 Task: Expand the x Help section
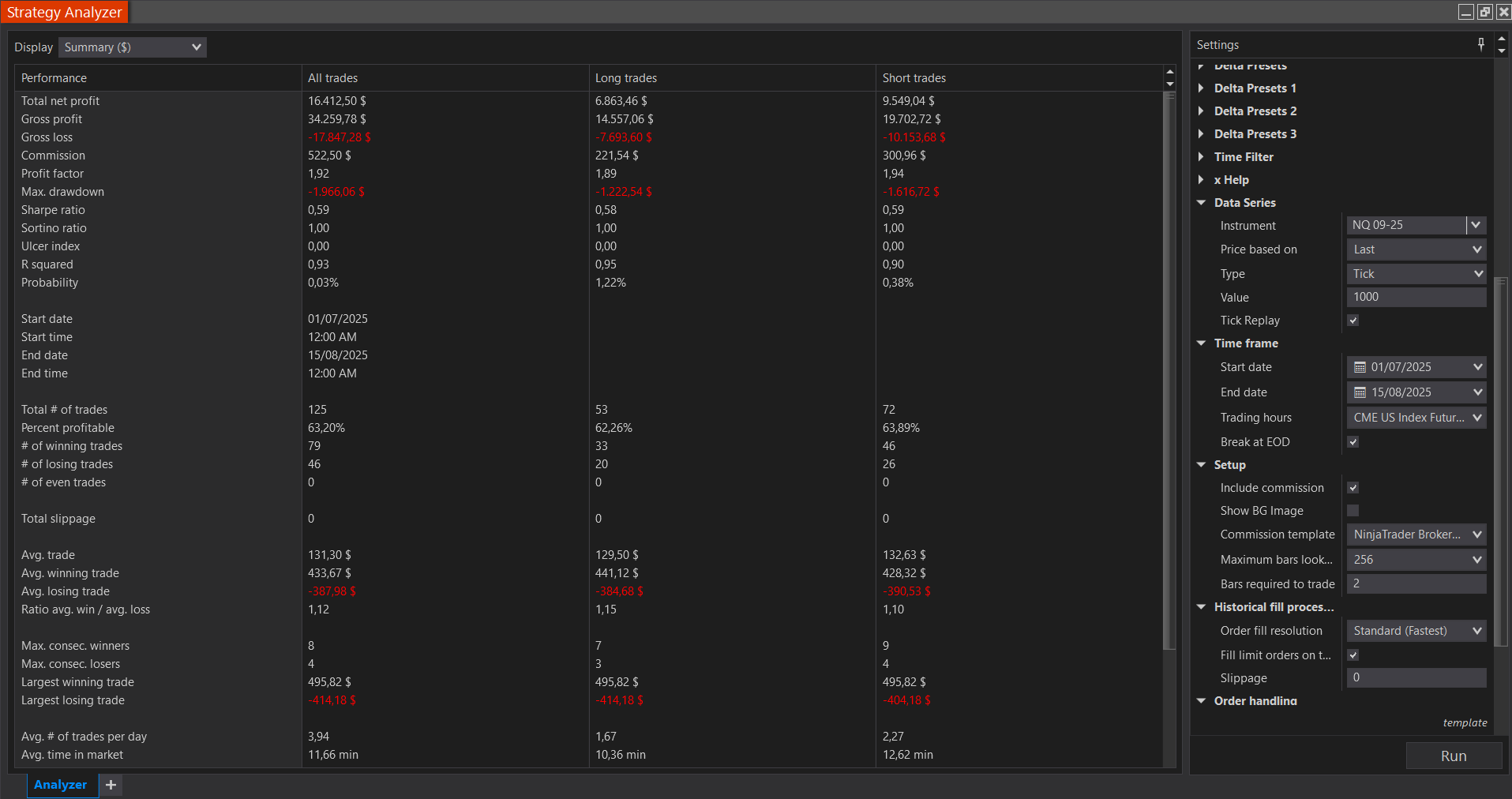point(1201,180)
